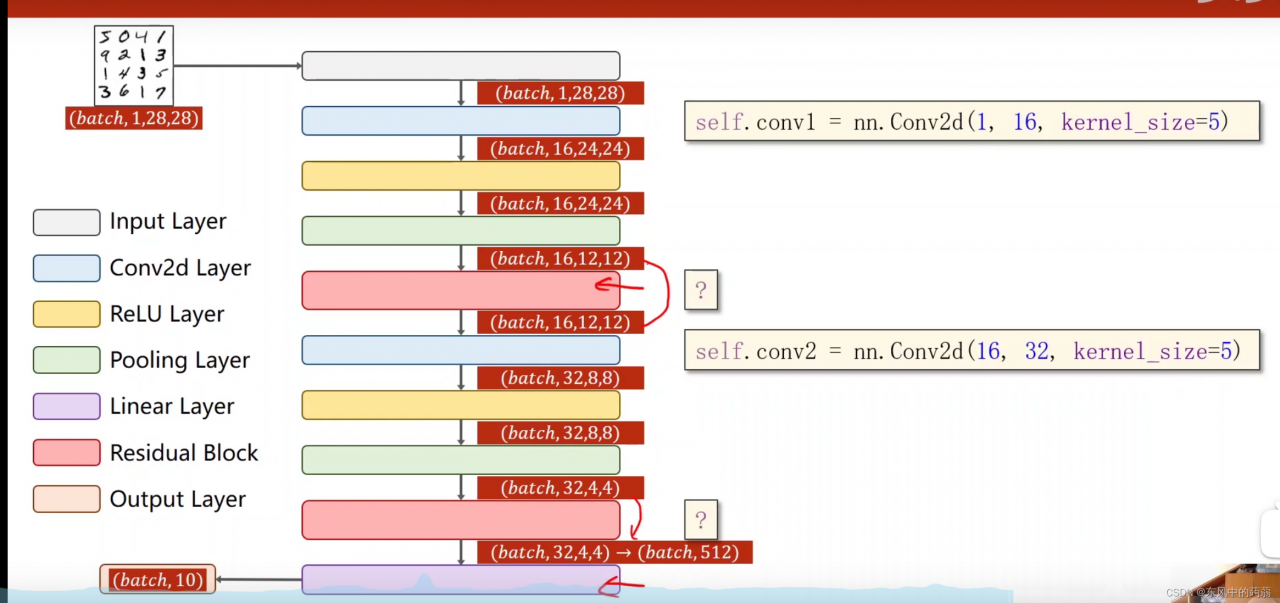This screenshot has height=603, width=1280.
Task: Click the standalone (batch,32,4,4) shape label
Action: point(561,488)
